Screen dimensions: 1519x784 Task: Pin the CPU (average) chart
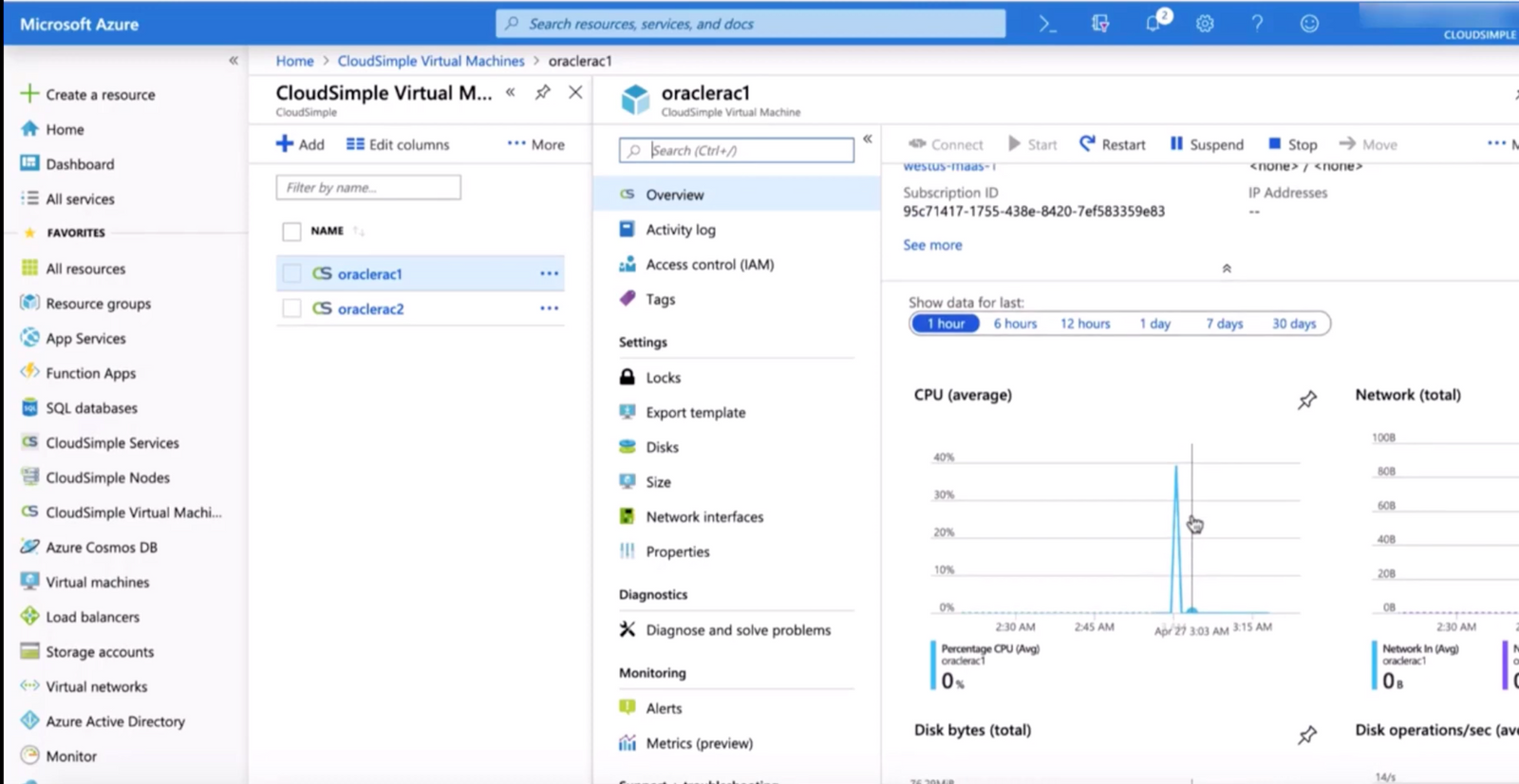[1307, 400]
